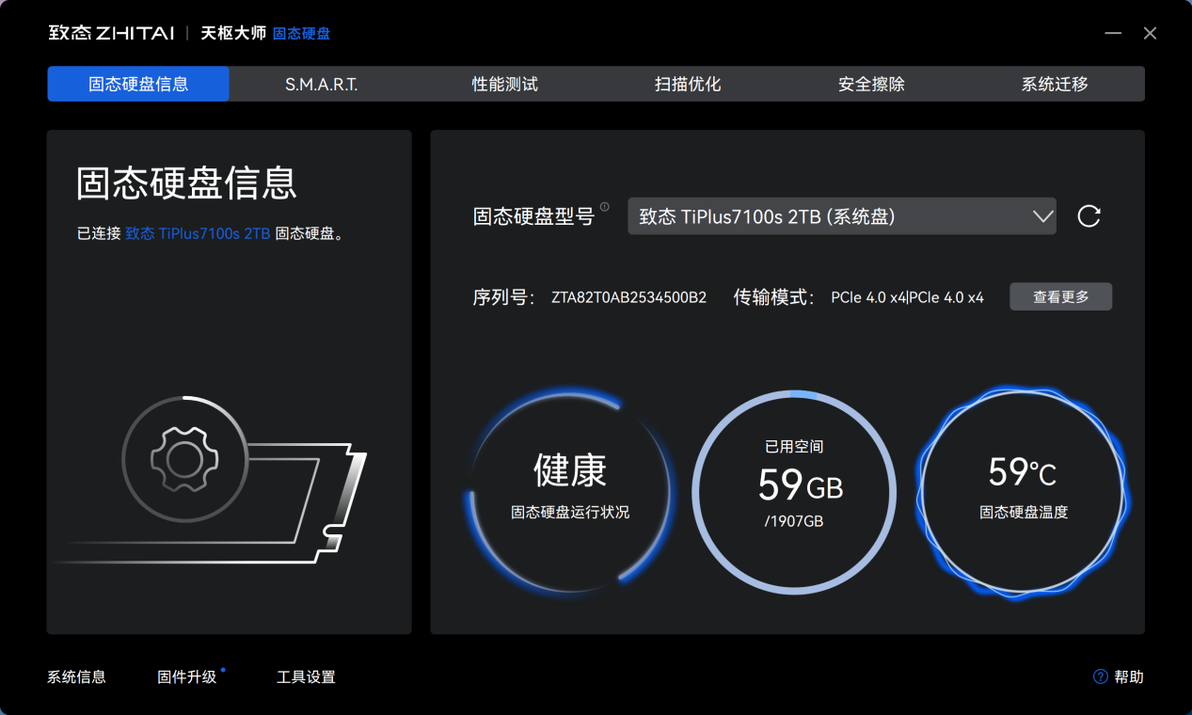The width and height of the screenshot is (1192, 715).
Task: Switch to the 固态硬盘信息 tab
Action: (138, 84)
